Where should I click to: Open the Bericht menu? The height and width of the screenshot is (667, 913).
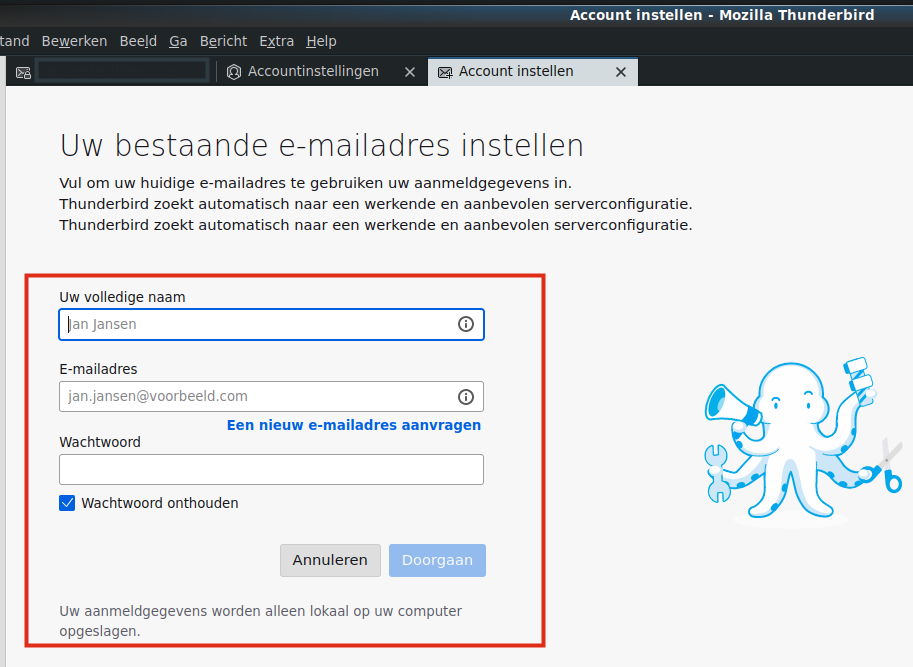pyautogui.click(x=223, y=41)
